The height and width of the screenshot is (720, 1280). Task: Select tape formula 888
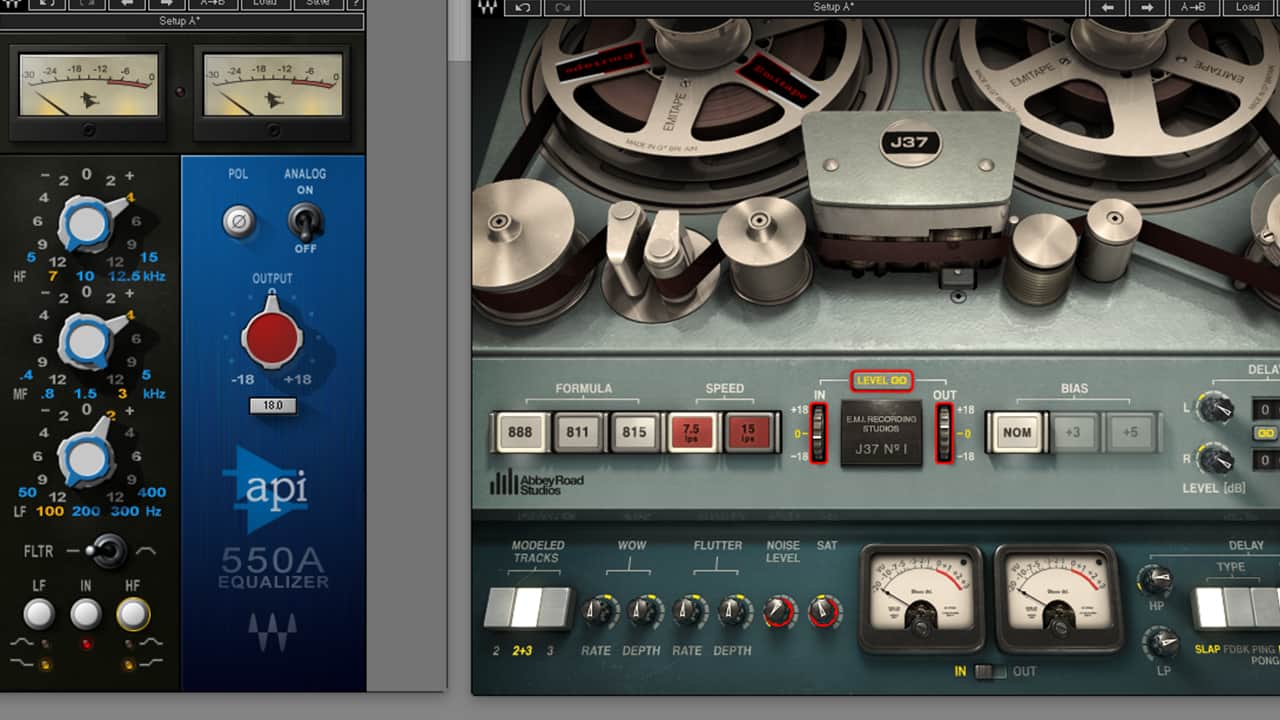[520, 433]
